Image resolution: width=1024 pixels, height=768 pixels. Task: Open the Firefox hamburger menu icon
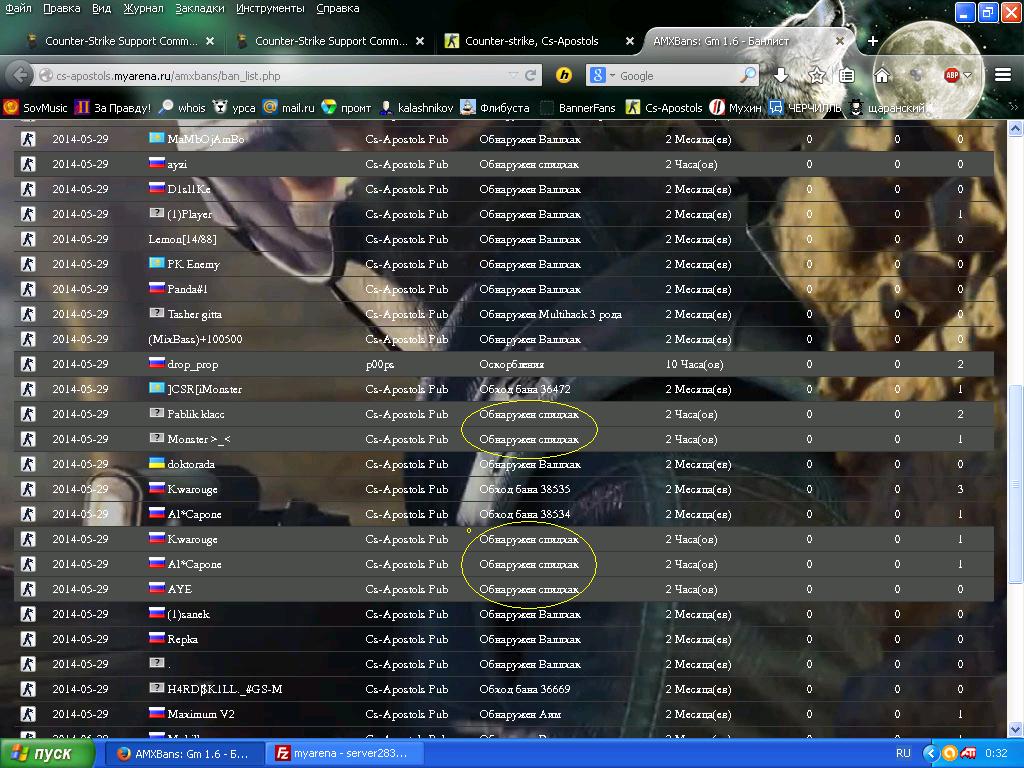(1002, 76)
